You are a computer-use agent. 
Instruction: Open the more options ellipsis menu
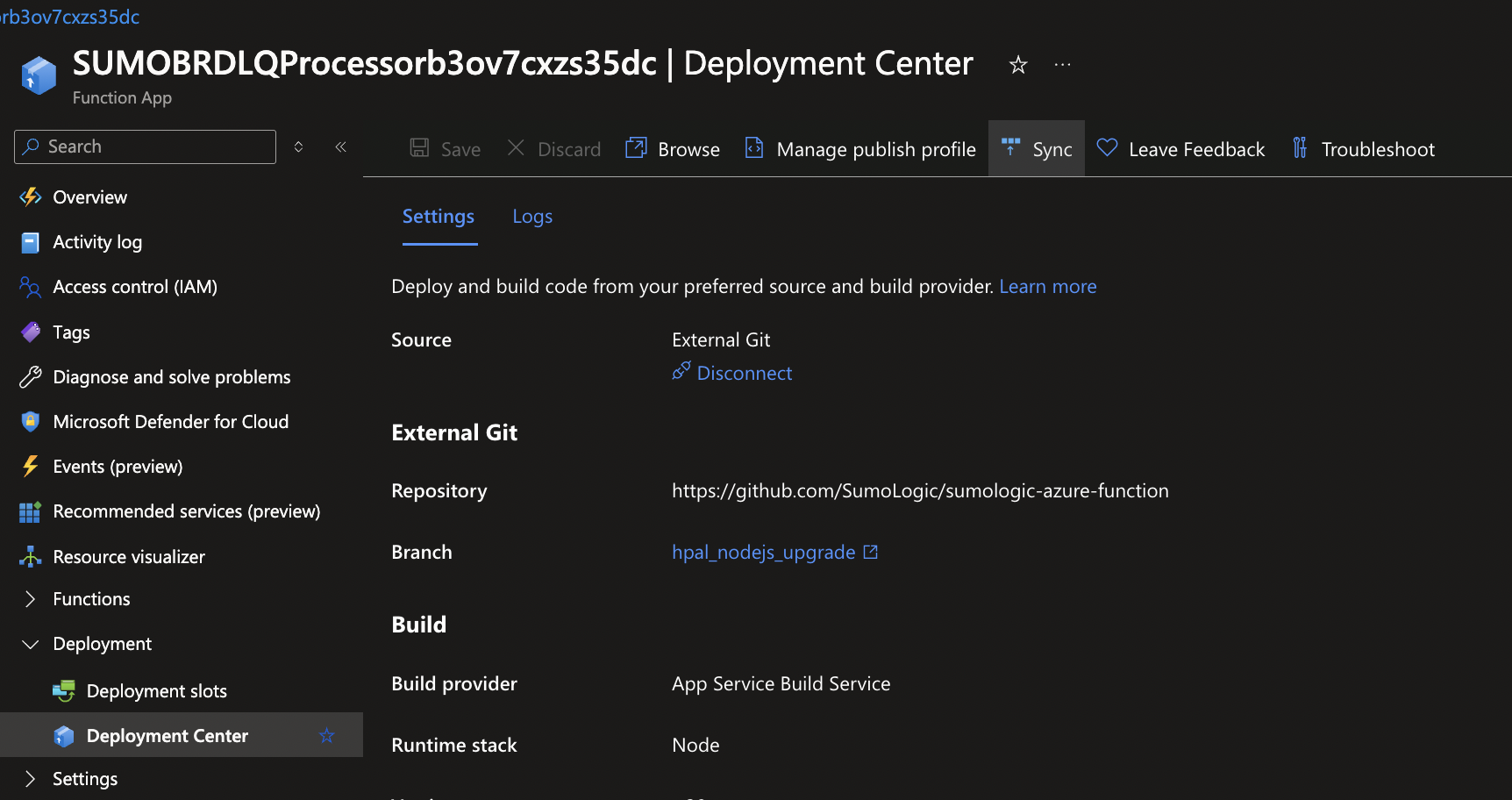tap(1062, 64)
